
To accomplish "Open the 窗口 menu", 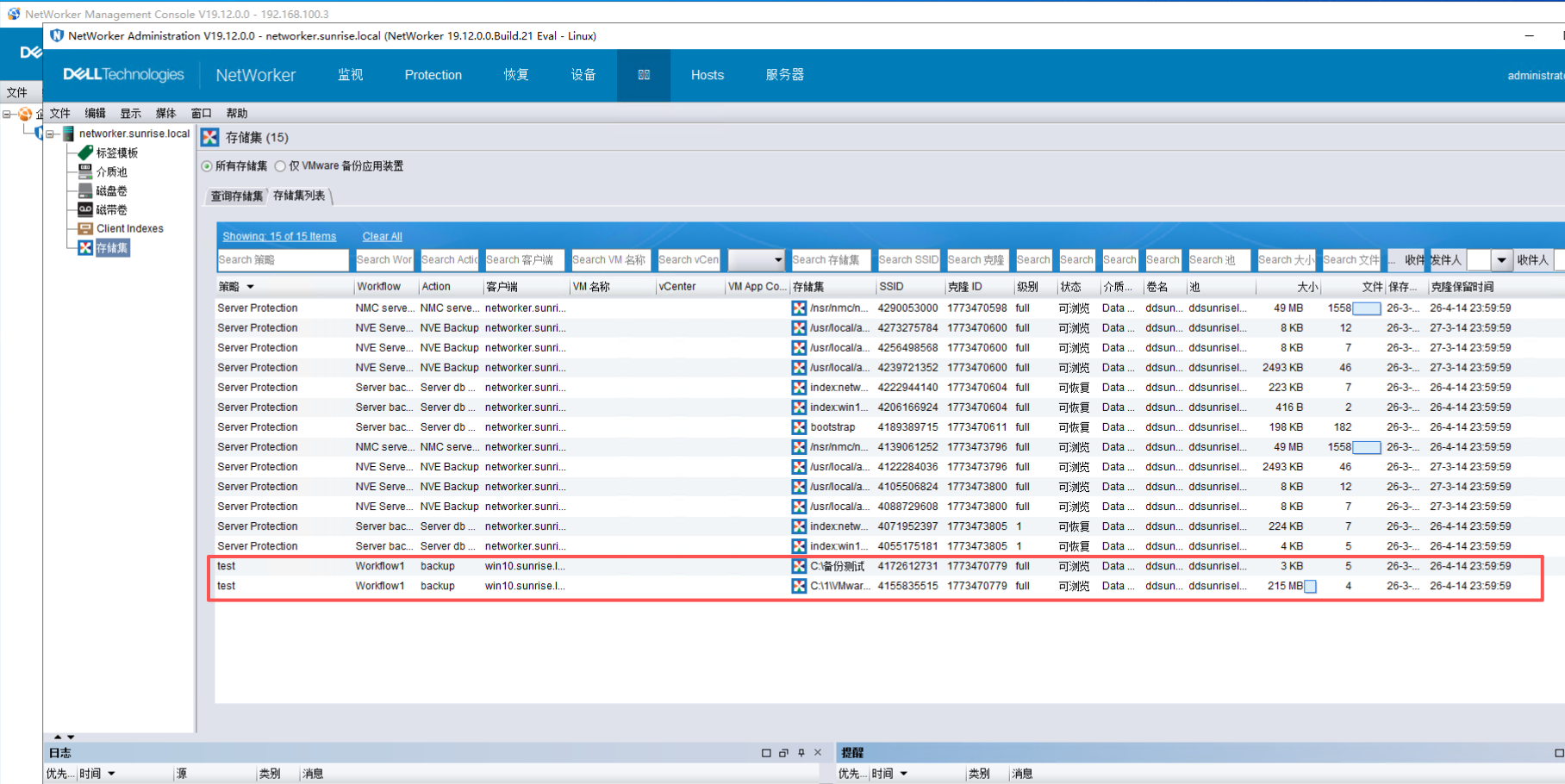I will (201, 113).
